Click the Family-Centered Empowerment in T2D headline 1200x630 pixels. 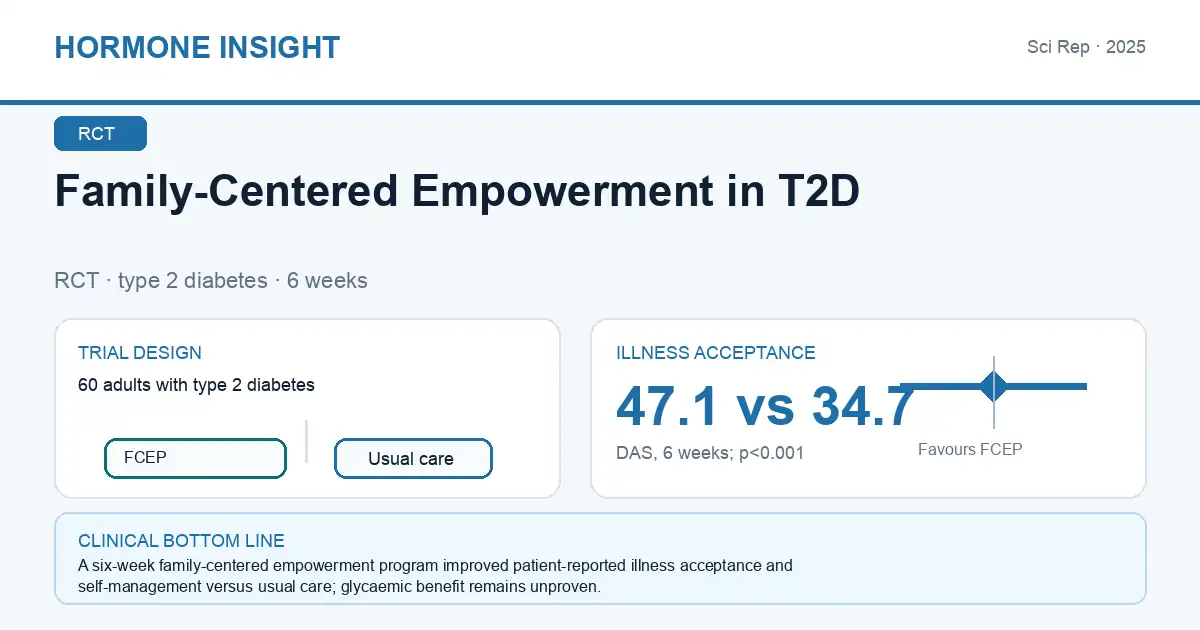coord(457,191)
